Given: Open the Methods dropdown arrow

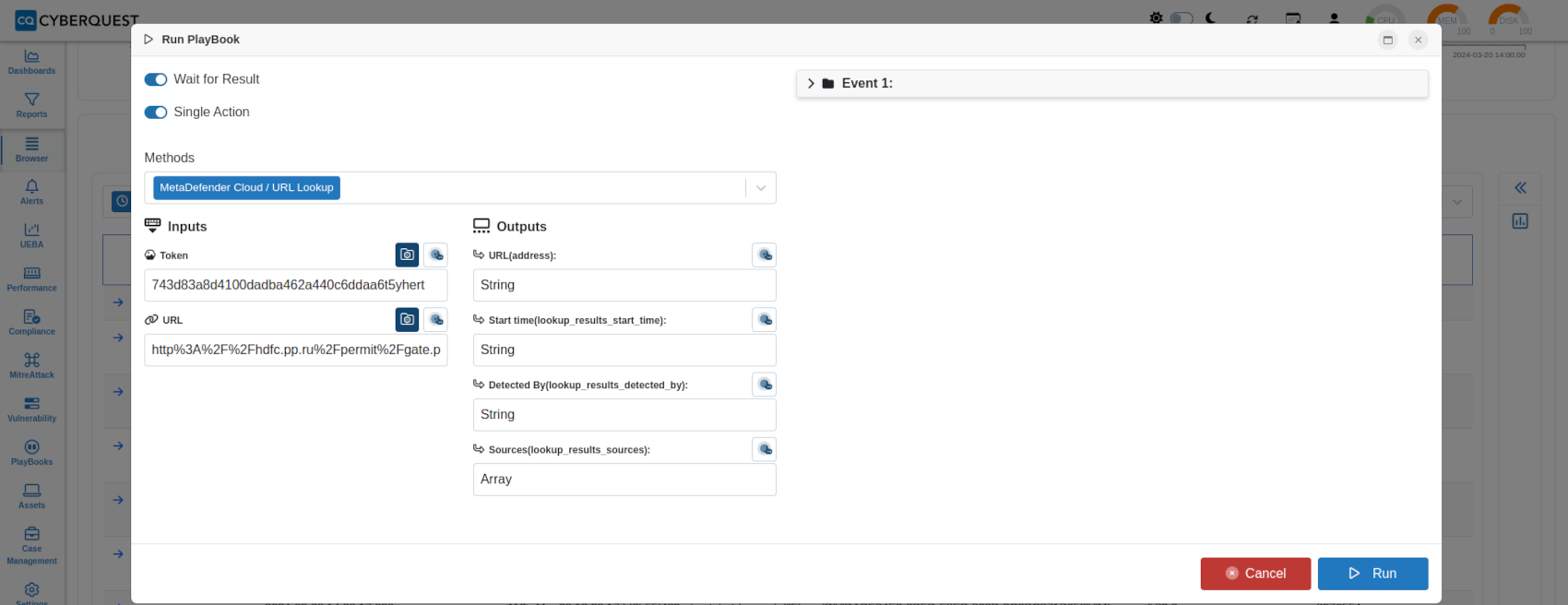Looking at the screenshot, I should [x=761, y=188].
